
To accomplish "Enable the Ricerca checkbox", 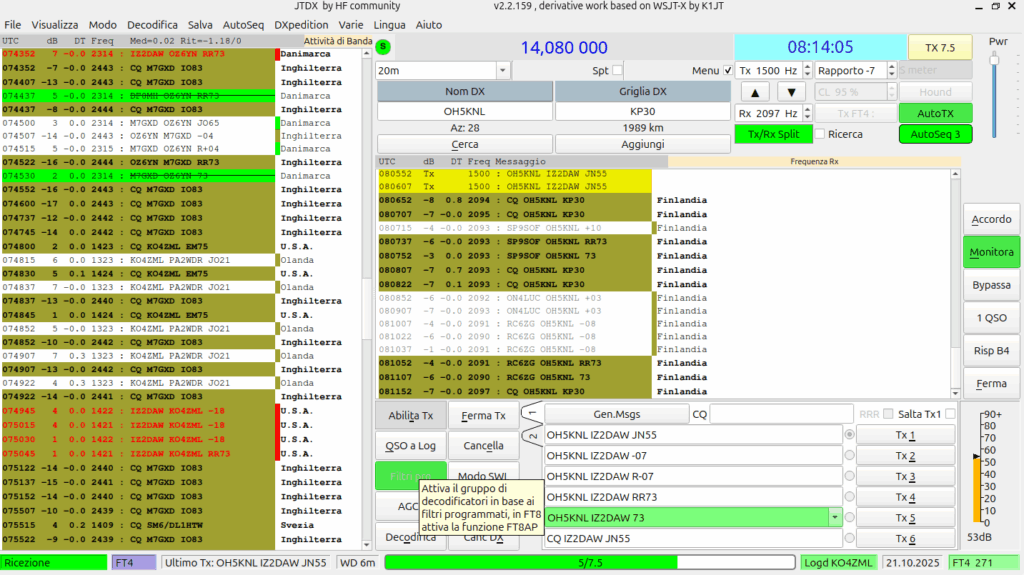I will tap(820, 134).
